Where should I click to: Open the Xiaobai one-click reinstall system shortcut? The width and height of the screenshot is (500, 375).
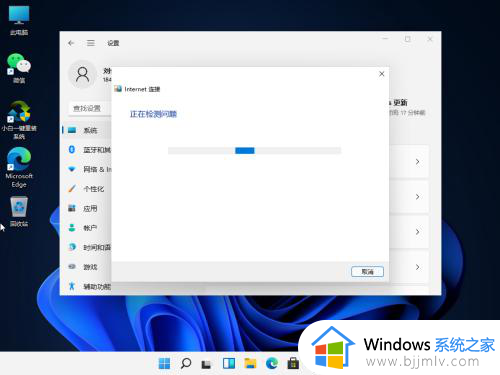(19, 120)
